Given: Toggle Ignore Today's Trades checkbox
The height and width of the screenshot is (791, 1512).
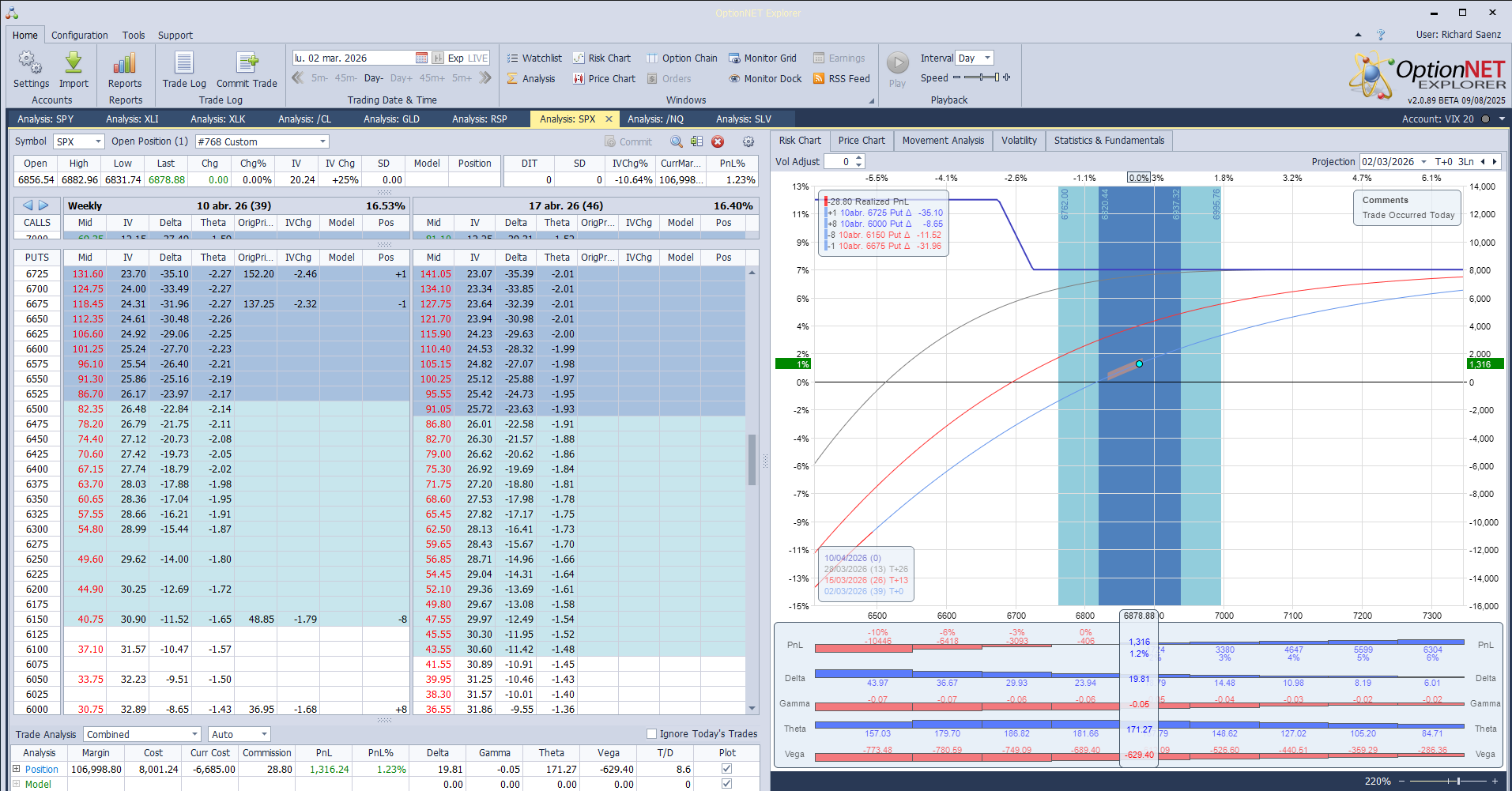Looking at the screenshot, I should (x=652, y=734).
